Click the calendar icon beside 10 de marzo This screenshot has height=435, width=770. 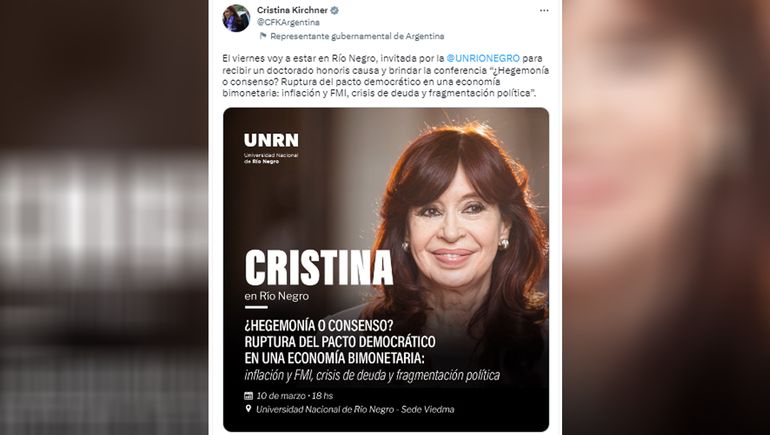[248, 396]
